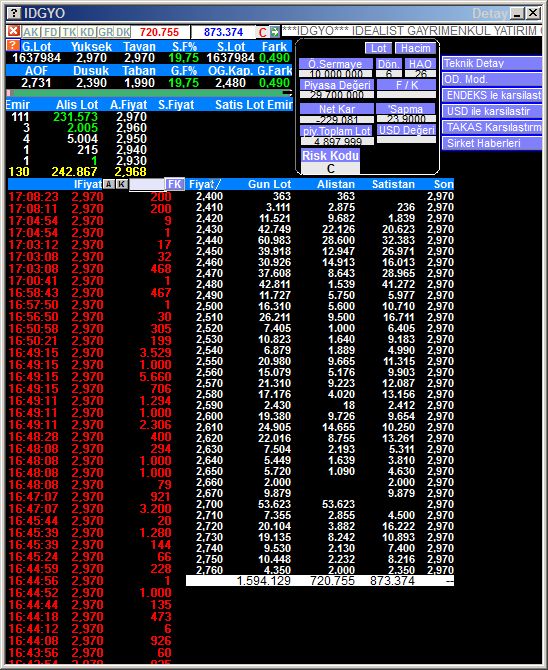Select the AK toolbar button
Viewport: 548px width, 670px height.
[31, 32]
